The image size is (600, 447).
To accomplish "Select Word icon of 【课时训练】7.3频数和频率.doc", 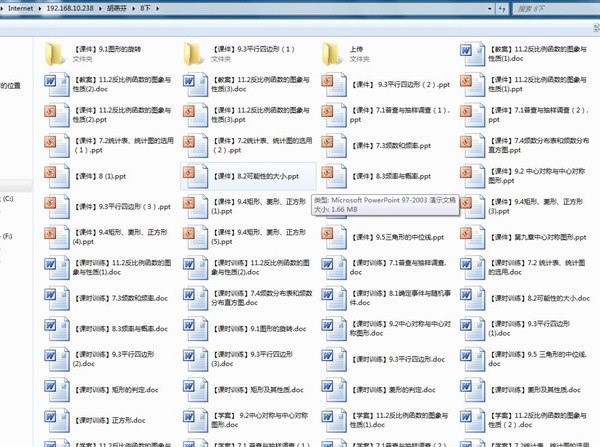I will pos(57,299).
